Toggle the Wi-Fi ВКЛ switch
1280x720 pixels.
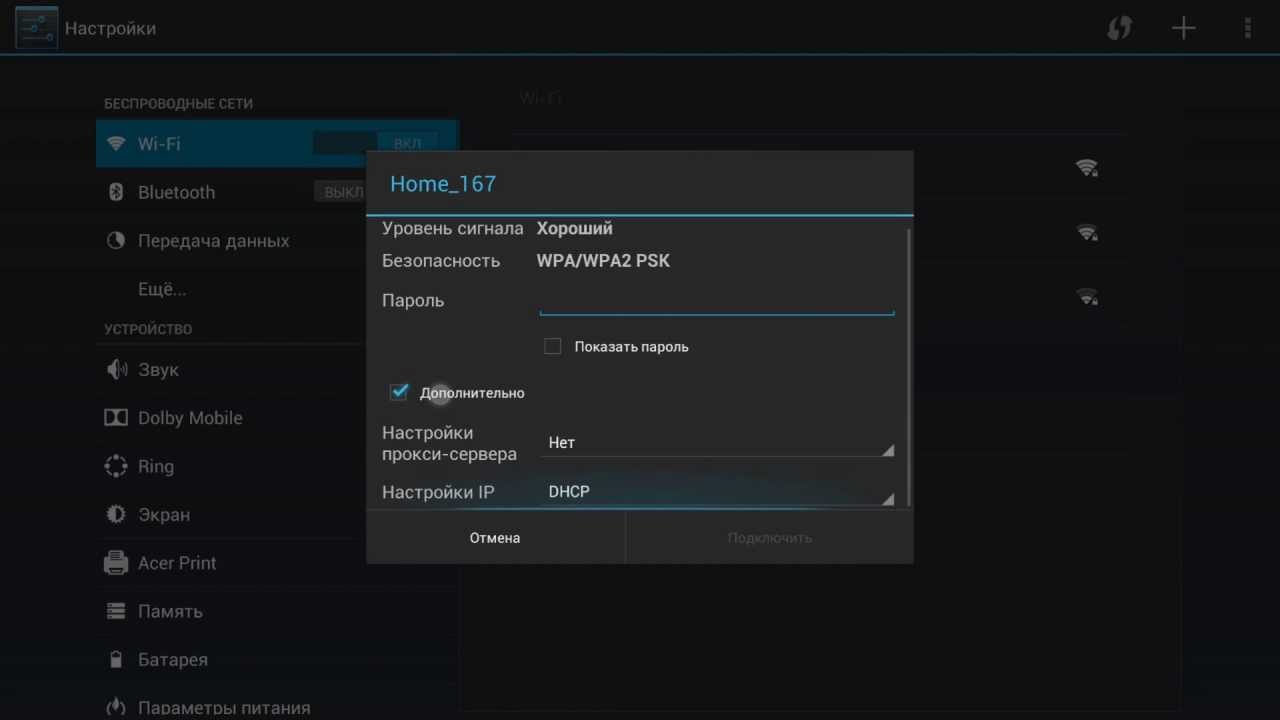coord(375,143)
